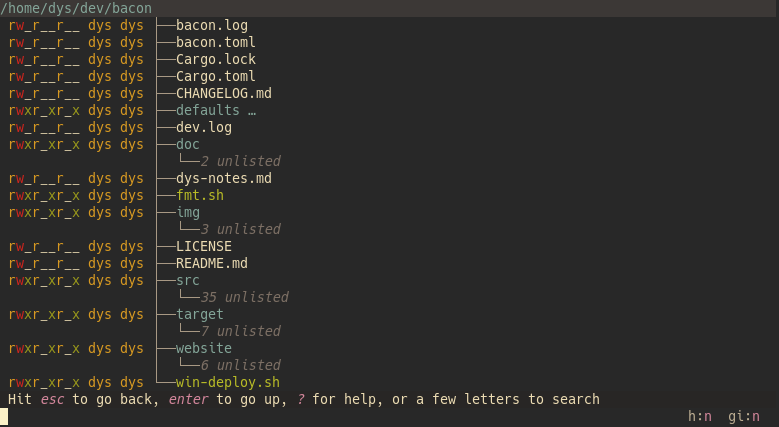Click the '2 unlisted' entry under doc
The image size is (779, 427).
click(x=240, y=161)
